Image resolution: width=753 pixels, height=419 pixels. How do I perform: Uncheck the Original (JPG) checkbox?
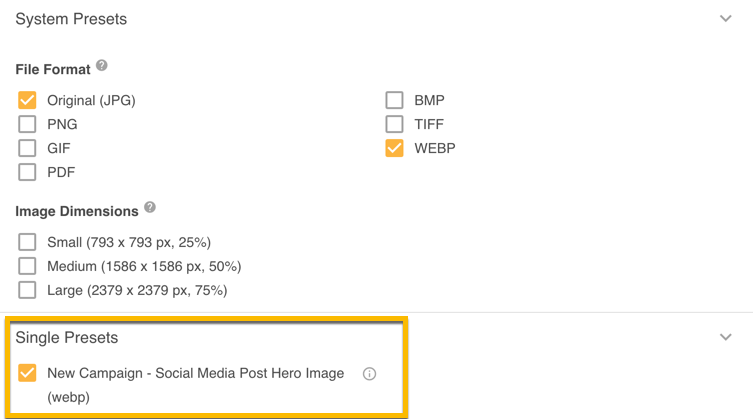27,100
